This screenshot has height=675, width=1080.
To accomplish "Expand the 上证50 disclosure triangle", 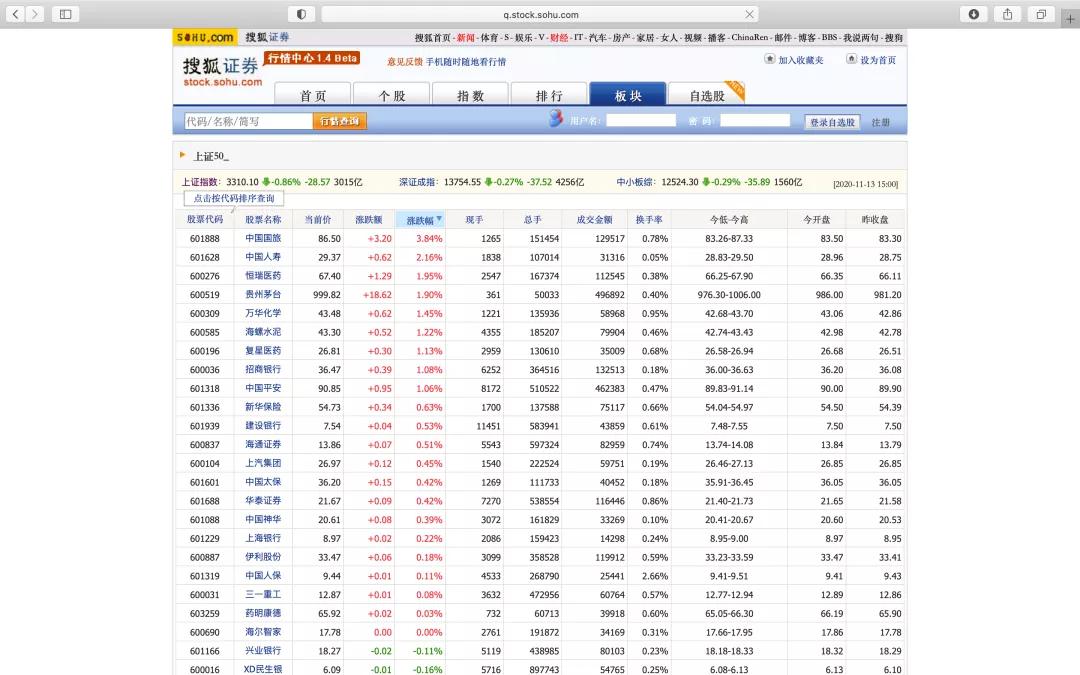I will tap(182, 155).
